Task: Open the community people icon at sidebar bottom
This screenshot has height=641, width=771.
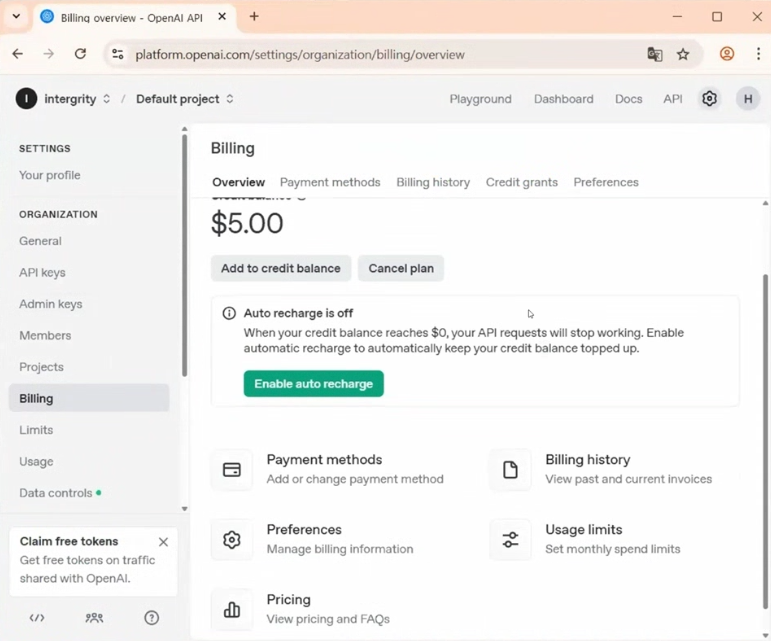Action: pos(94,618)
